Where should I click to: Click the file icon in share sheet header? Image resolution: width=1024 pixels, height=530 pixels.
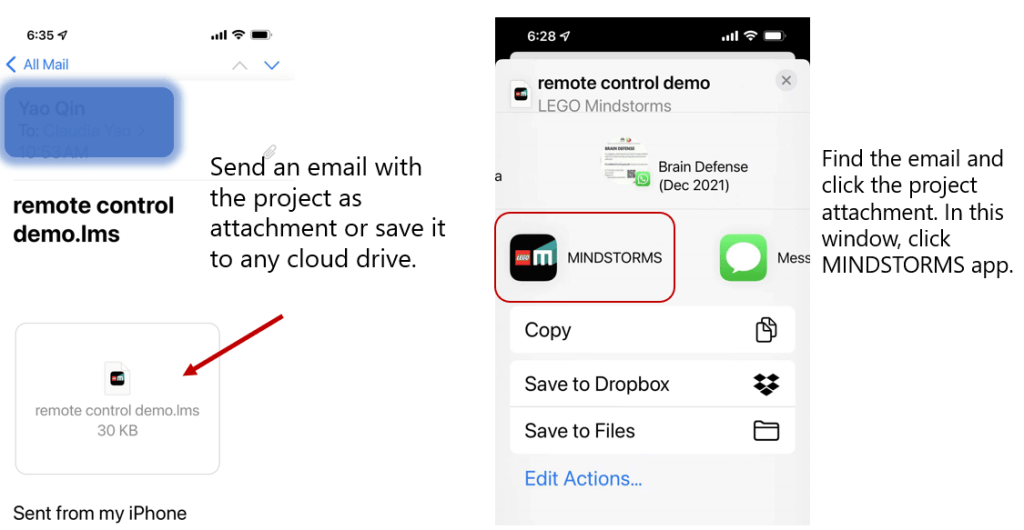point(521,93)
